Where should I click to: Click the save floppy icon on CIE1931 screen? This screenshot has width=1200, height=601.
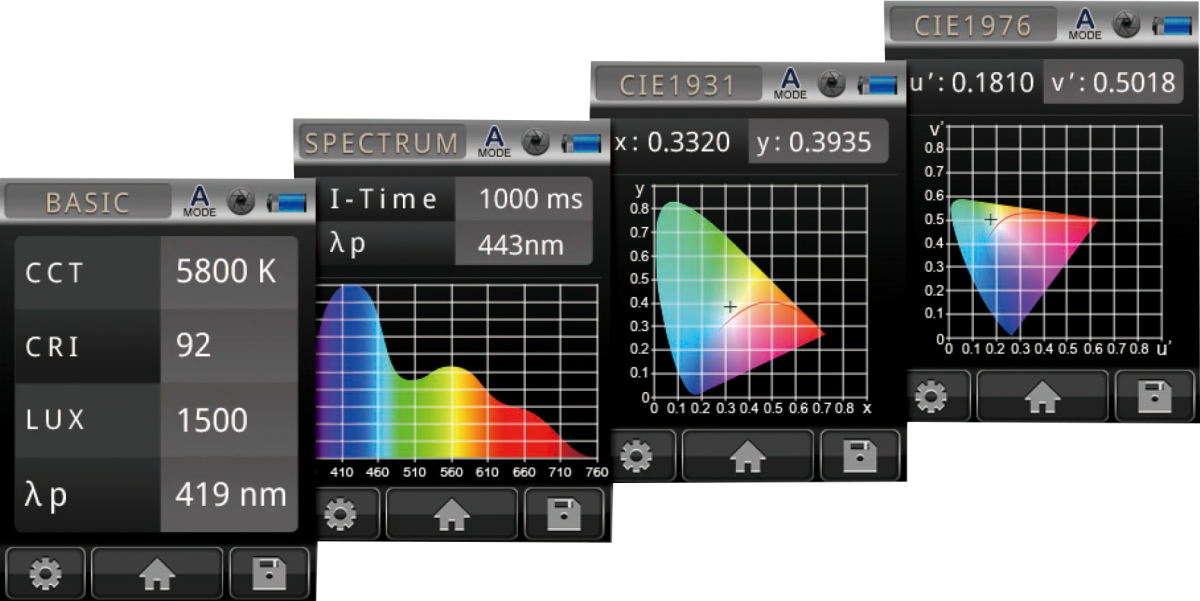pos(859,456)
